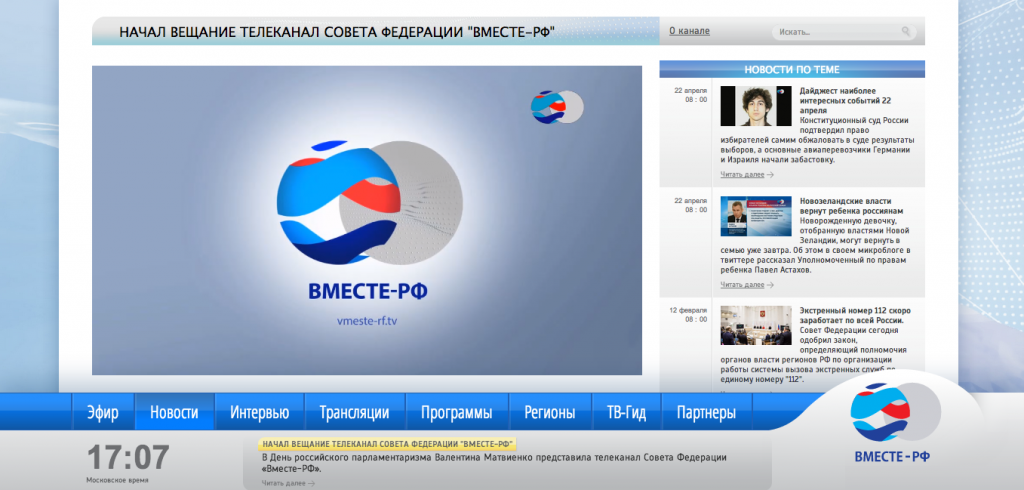
Task: Open the Трансляции section
Action: (x=355, y=412)
